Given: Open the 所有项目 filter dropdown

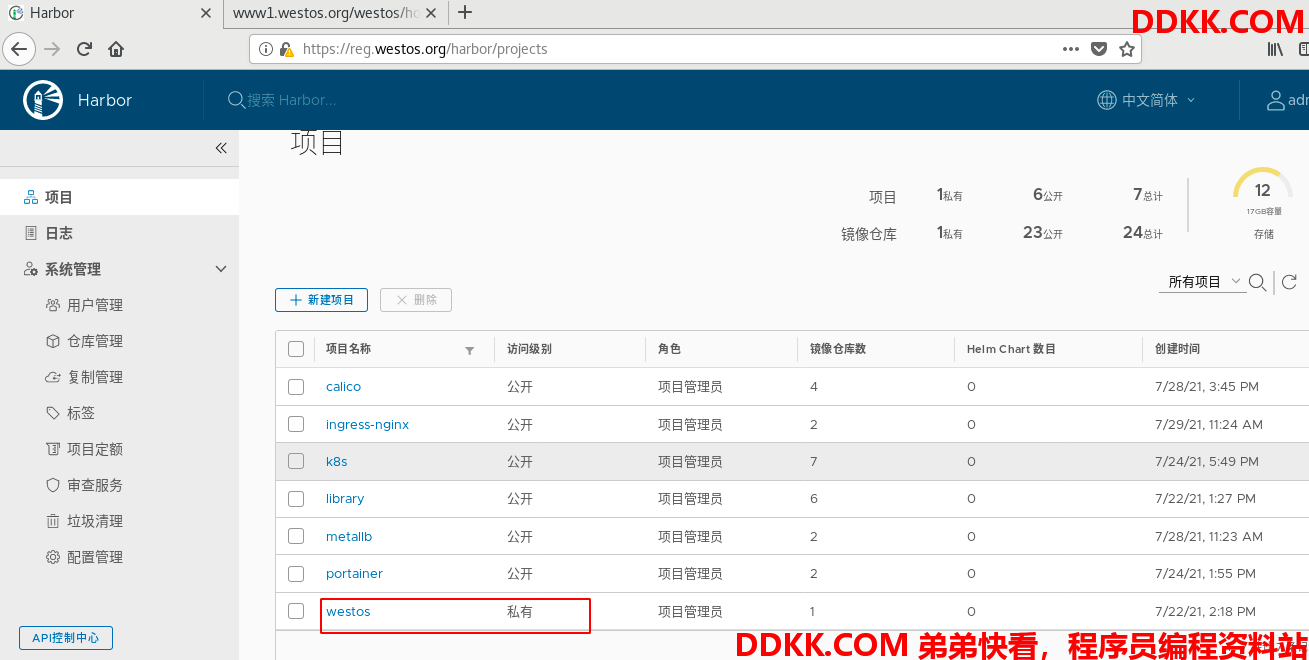Looking at the screenshot, I should (1203, 282).
